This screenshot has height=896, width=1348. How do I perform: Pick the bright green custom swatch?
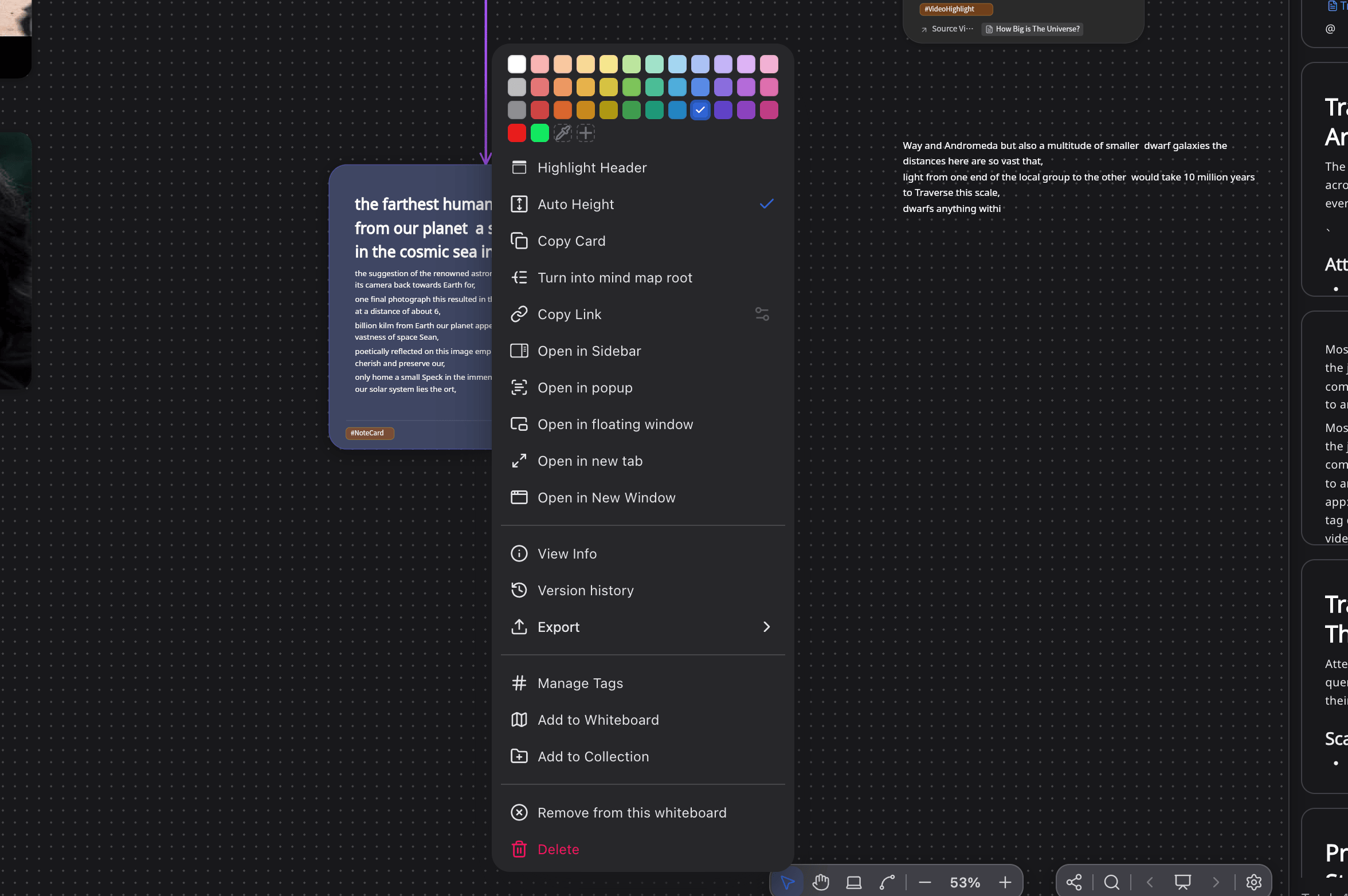tap(540, 133)
